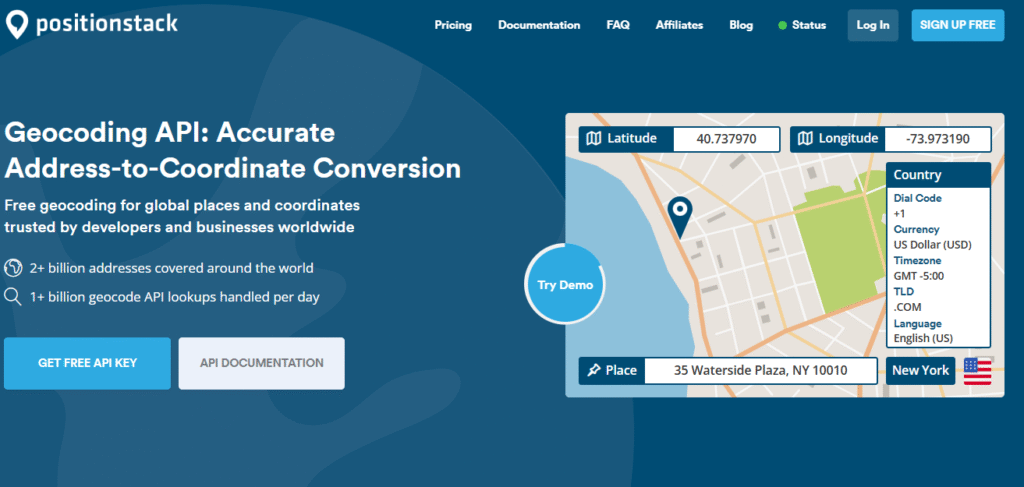Click the green Status indicator dot
1024x487 pixels.
782,25
